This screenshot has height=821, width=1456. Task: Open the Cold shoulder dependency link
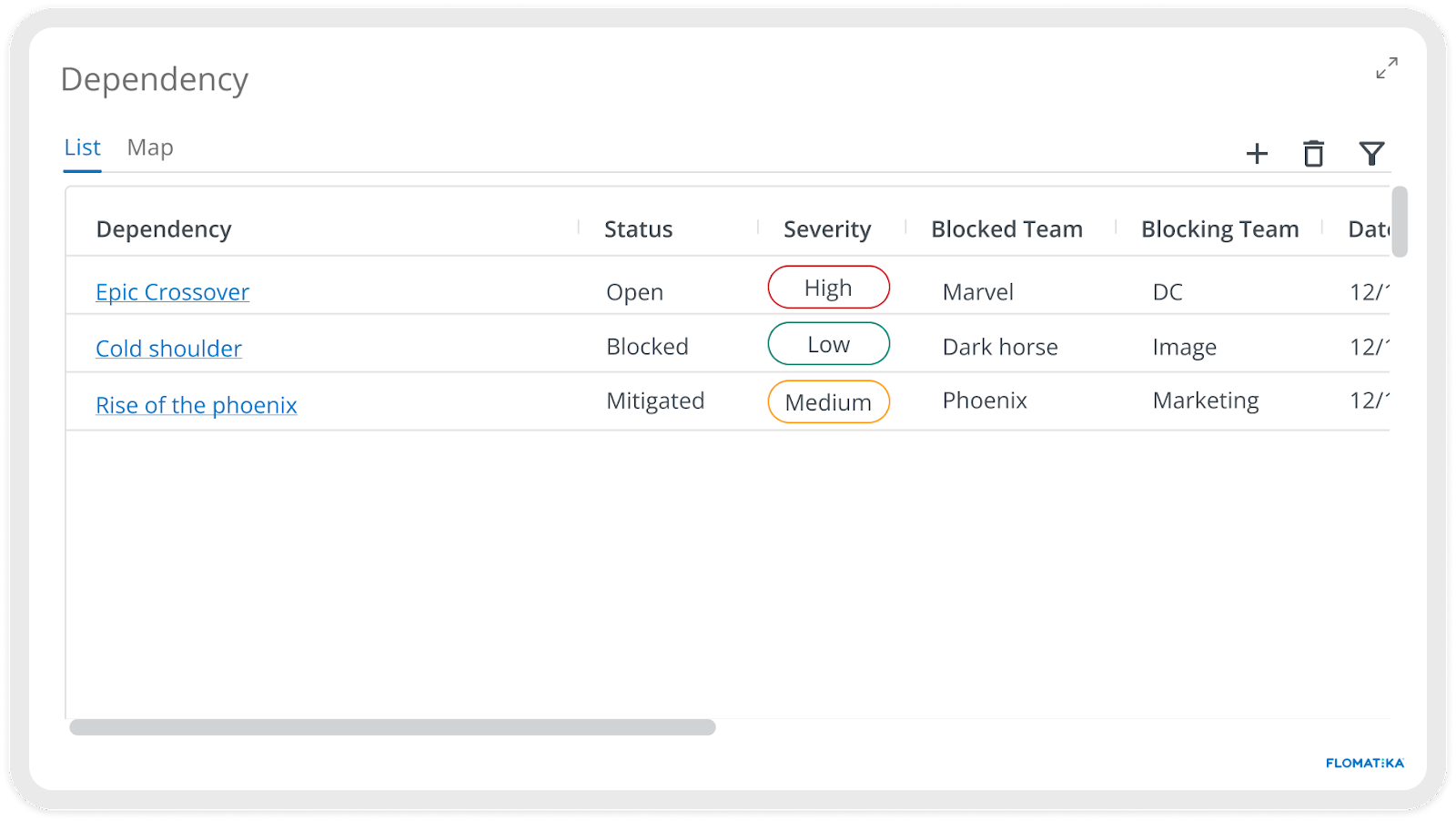point(168,349)
